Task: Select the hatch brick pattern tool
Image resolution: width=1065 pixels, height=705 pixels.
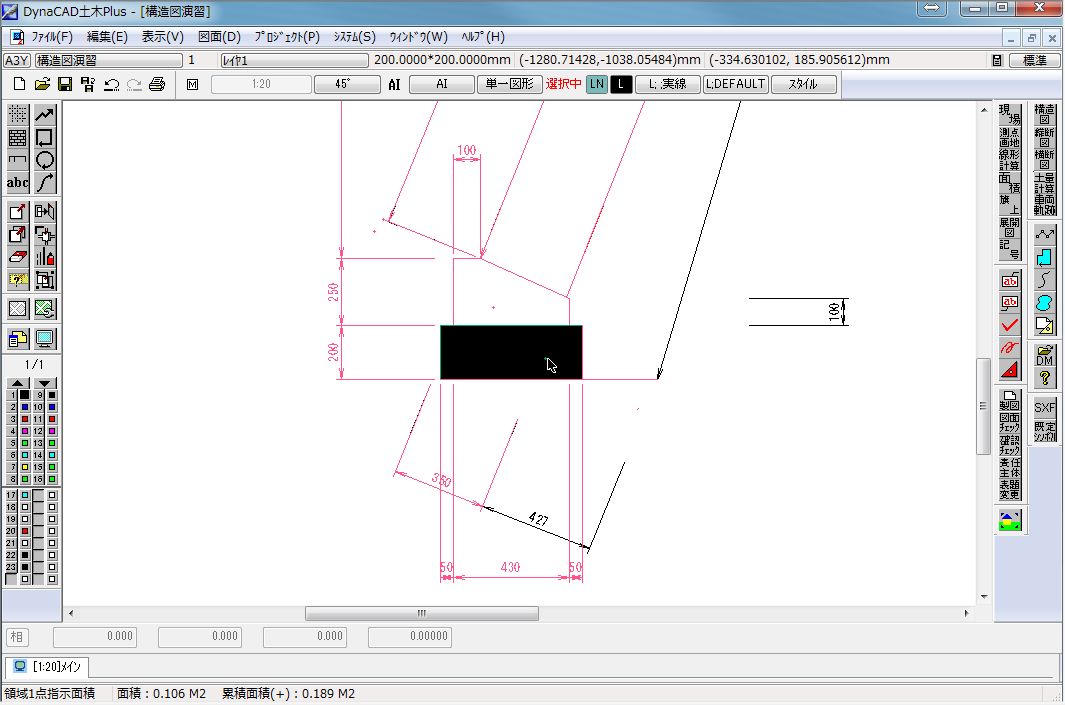Action: coord(18,138)
